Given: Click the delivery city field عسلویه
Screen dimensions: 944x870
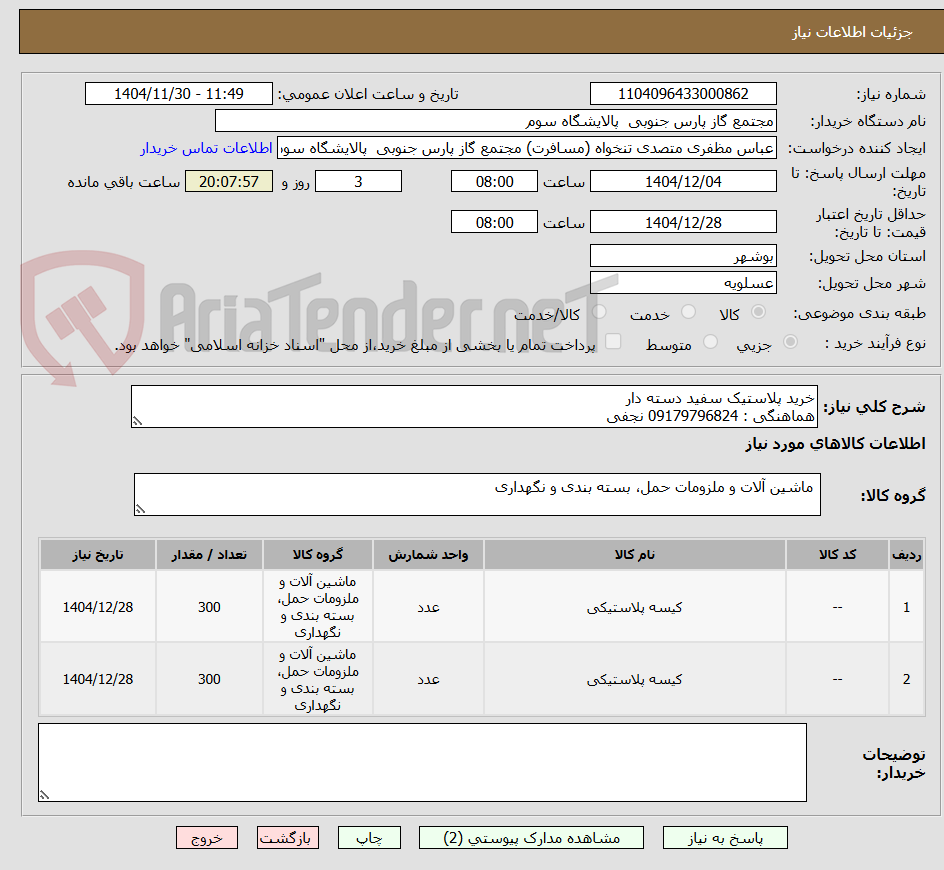Looking at the screenshot, I should 683,283.
